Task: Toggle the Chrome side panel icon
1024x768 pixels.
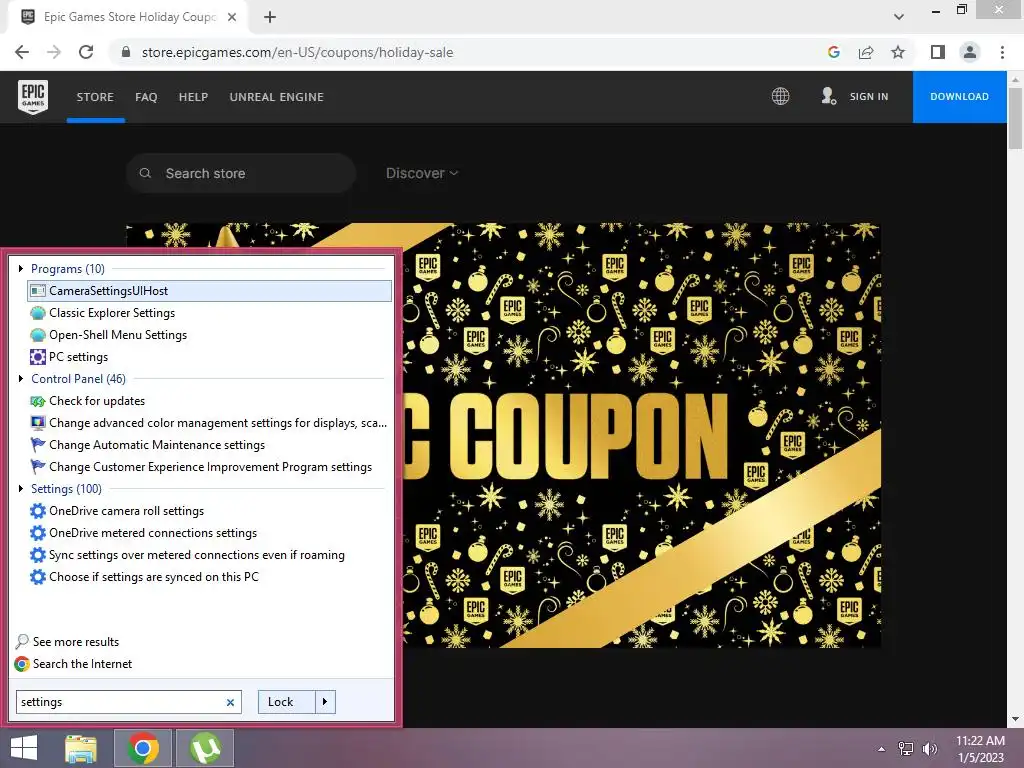Action: coord(938,52)
